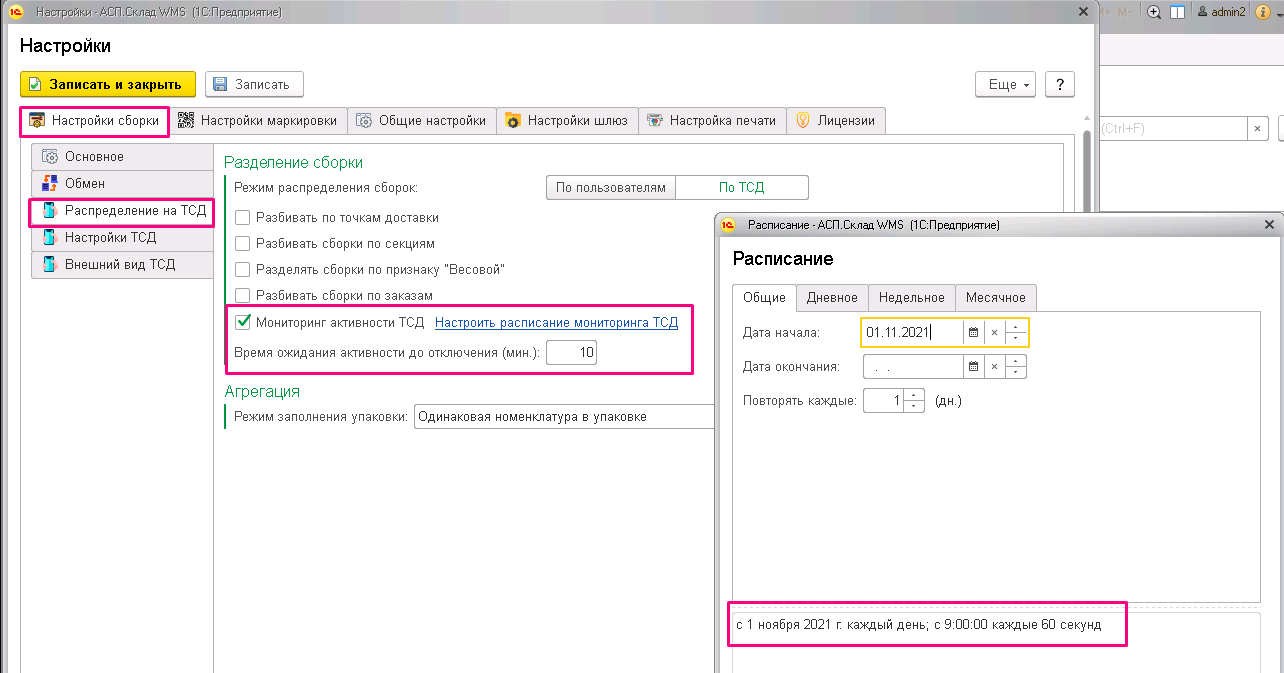Viewport: 1284px width, 673px height.
Task: Switch distribution mode to По пользователям
Action: pyautogui.click(x=611, y=187)
